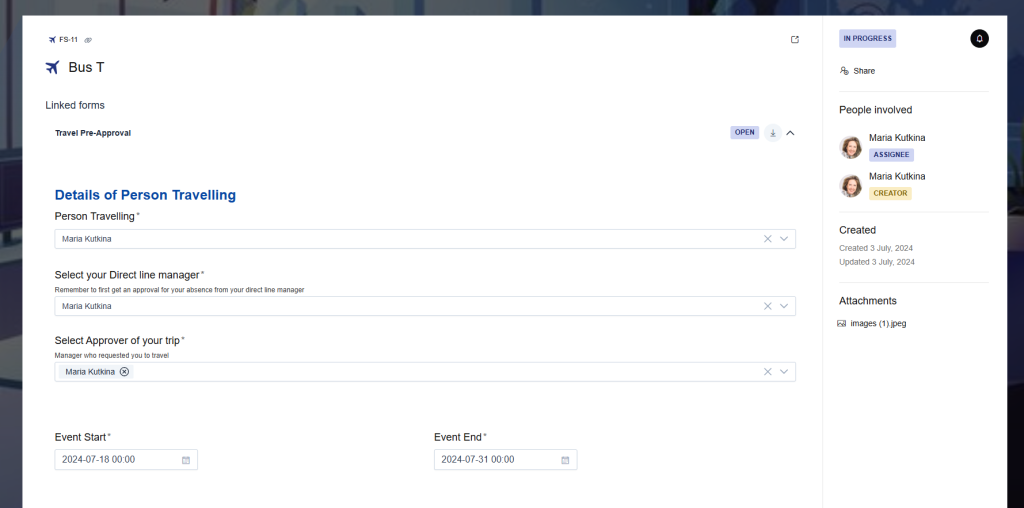Screen dimensions: 1024x508
Task: Open the Event Start calendar picker
Action: pos(186,460)
